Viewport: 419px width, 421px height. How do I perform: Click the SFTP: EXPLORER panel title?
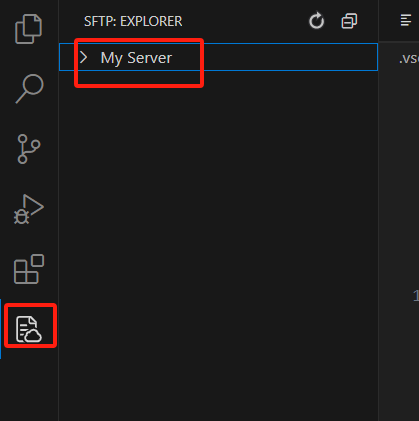click(133, 21)
